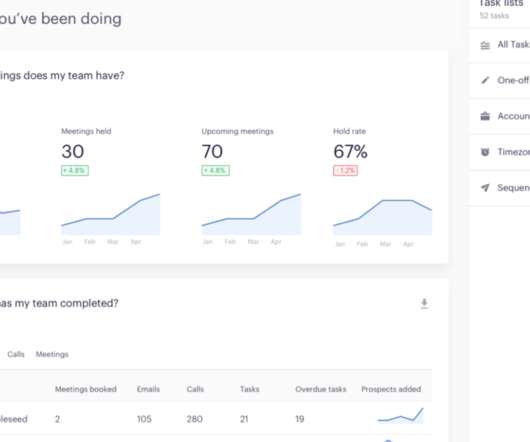
Task: Sort by Meetings booked column
Action: (86, 389)
